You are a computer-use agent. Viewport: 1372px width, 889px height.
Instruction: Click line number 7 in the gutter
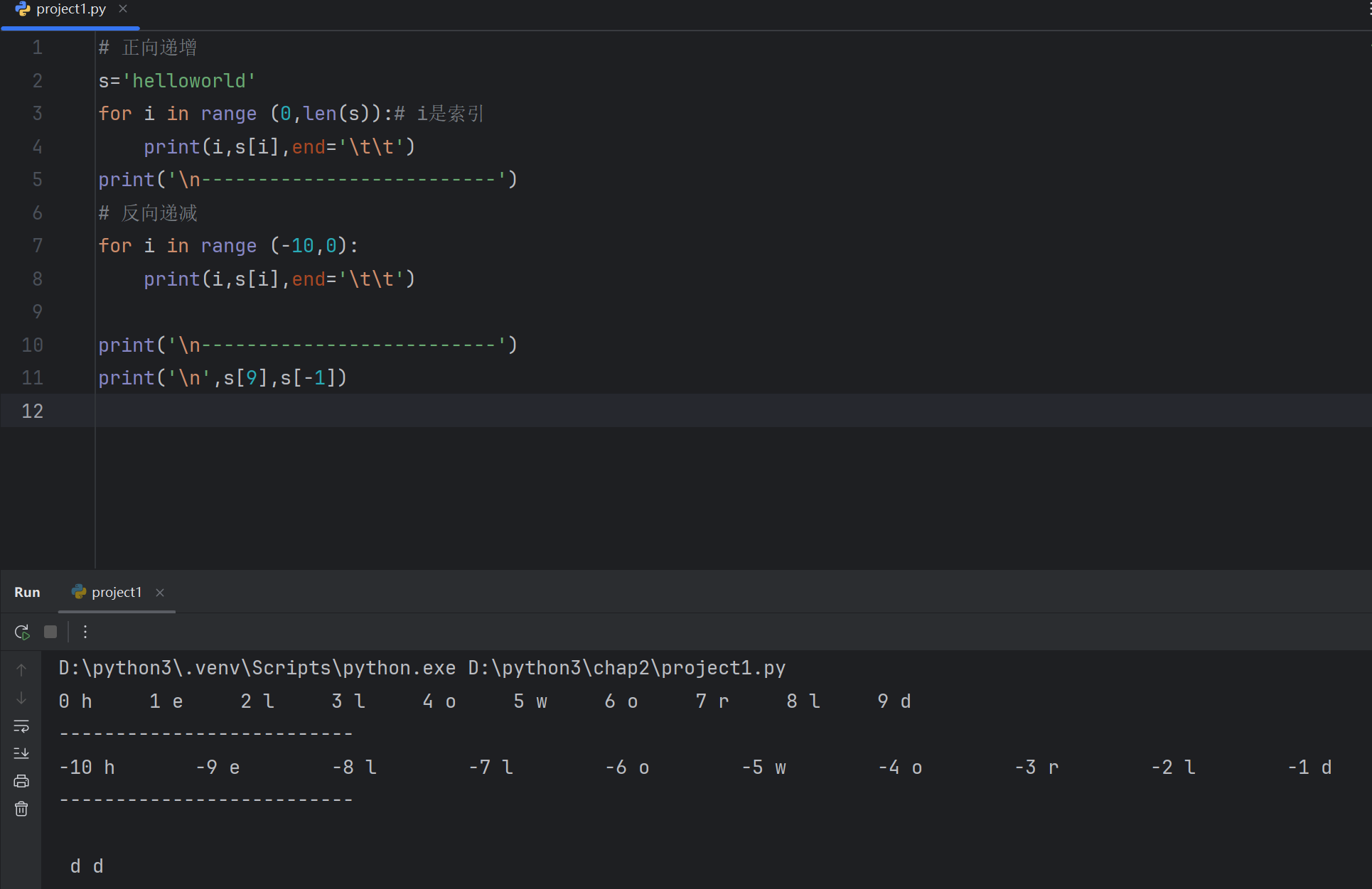click(x=37, y=246)
